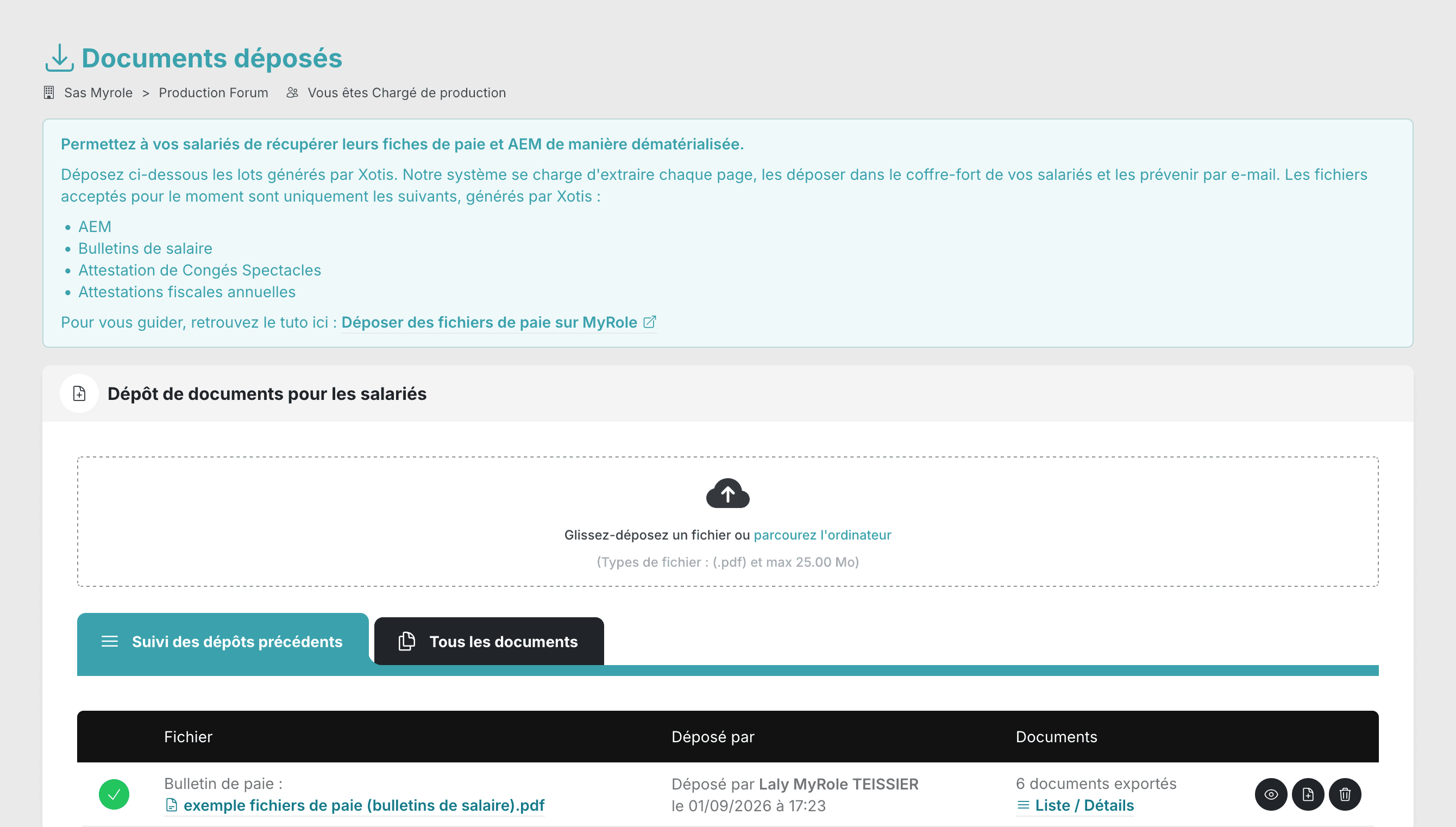Viewport: 1456px width, 827px height.
Task: Click the building icon before Sas Myrole
Action: coord(49,92)
